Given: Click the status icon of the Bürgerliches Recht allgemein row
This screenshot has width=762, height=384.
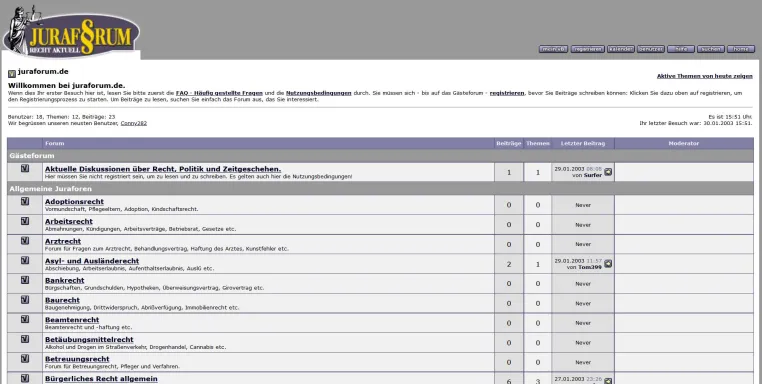Looking at the screenshot, I should coord(25,378).
